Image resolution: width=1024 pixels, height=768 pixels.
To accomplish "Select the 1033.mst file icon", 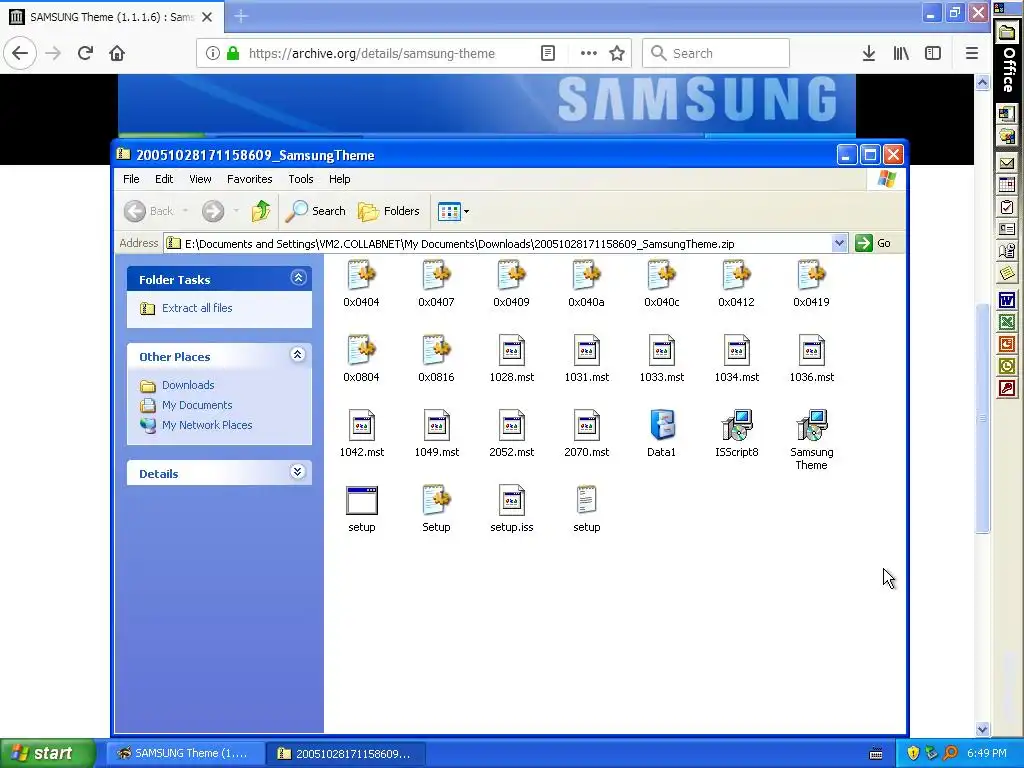I will pos(662,349).
